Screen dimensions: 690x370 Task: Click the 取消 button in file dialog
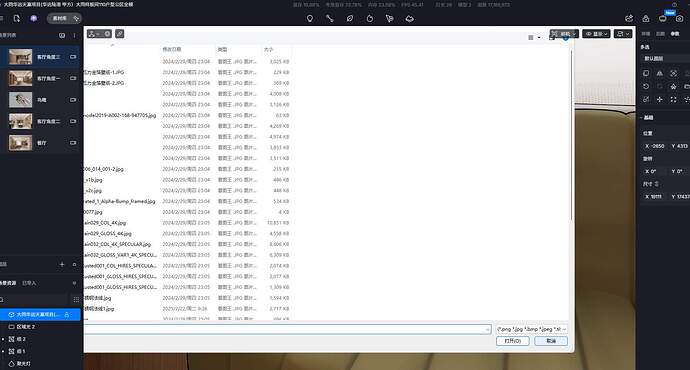[x=551, y=341]
